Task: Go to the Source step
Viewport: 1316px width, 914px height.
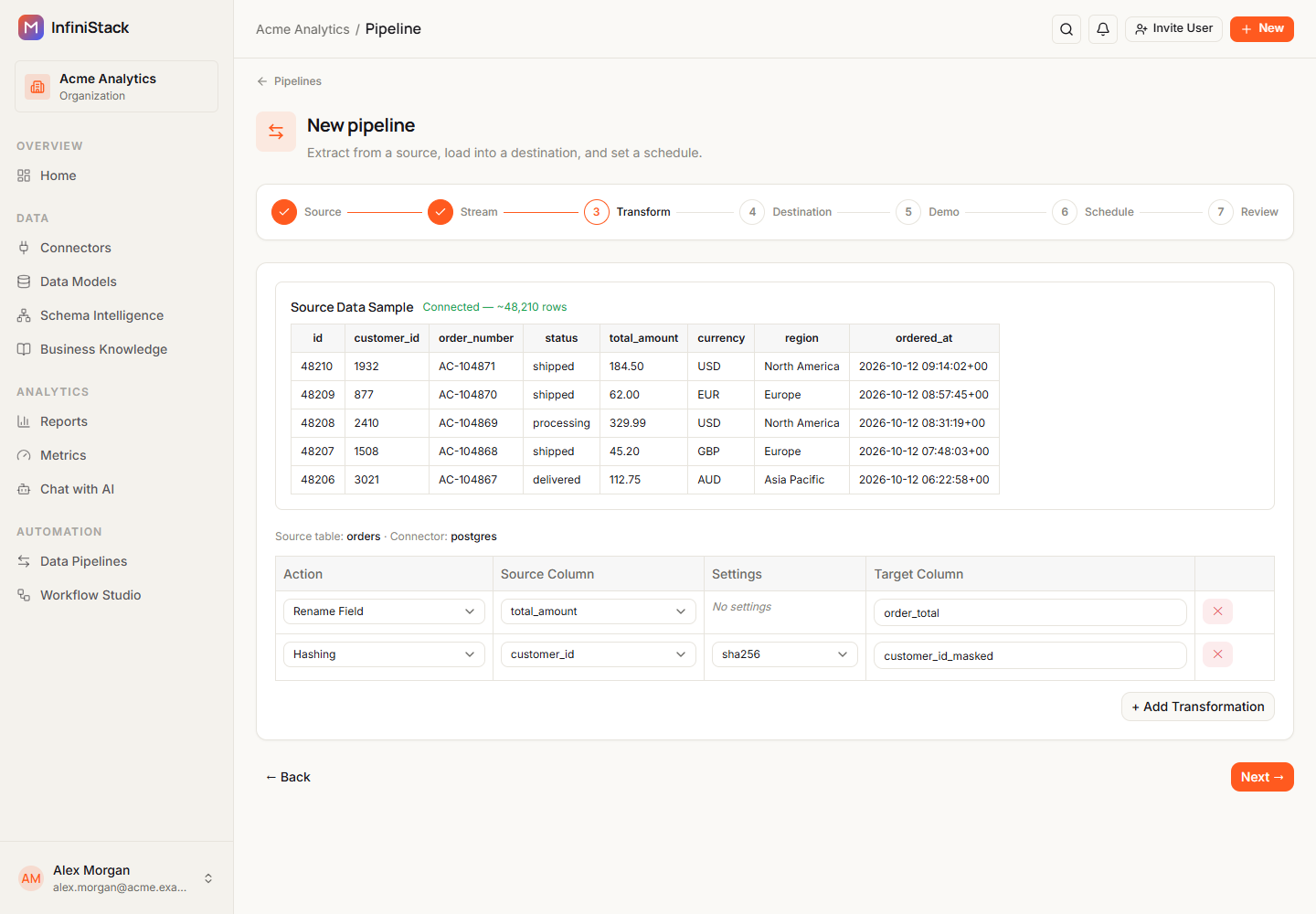Action: [x=306, y=212]
